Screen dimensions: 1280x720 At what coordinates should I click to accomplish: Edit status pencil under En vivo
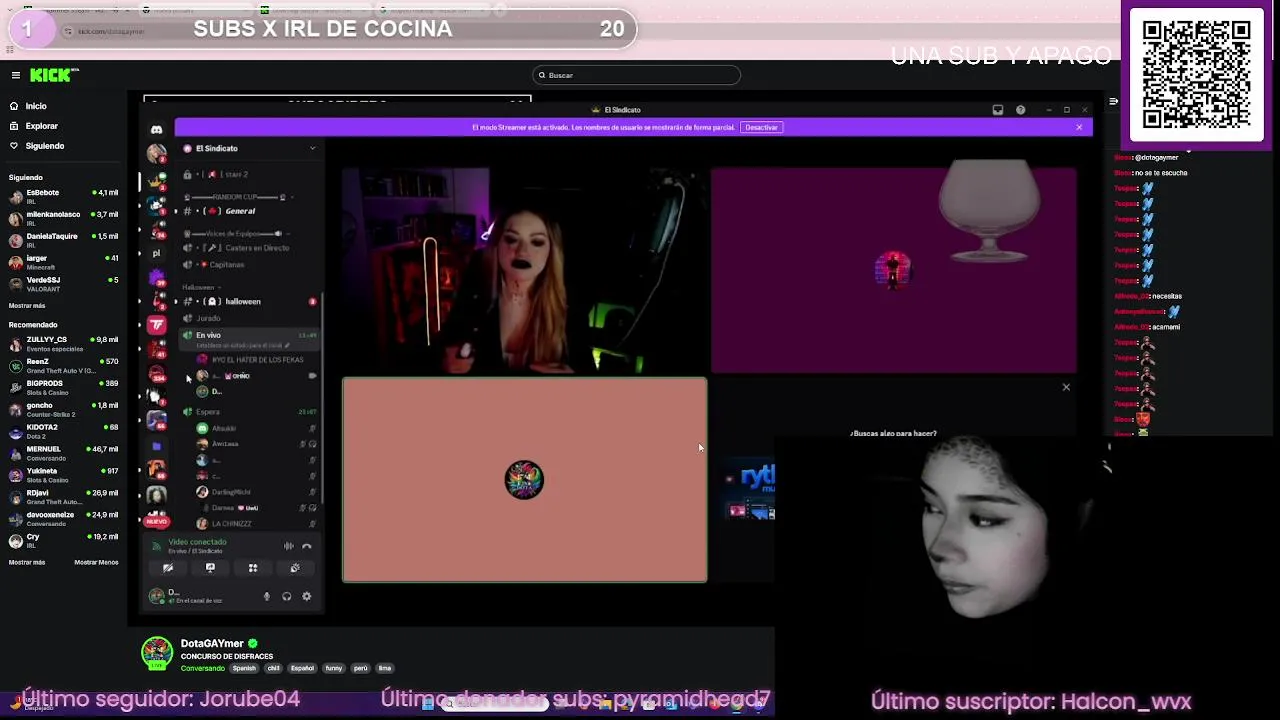coord(287,346)
